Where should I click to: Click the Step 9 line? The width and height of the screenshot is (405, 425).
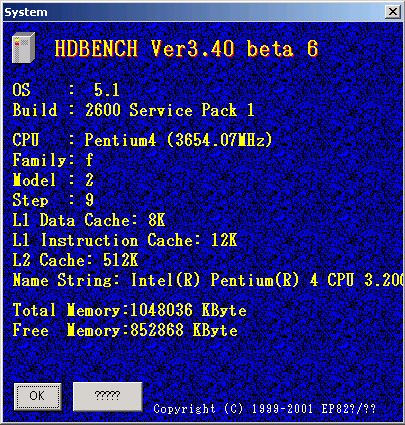pyautogui.click(x=53, y=200)
